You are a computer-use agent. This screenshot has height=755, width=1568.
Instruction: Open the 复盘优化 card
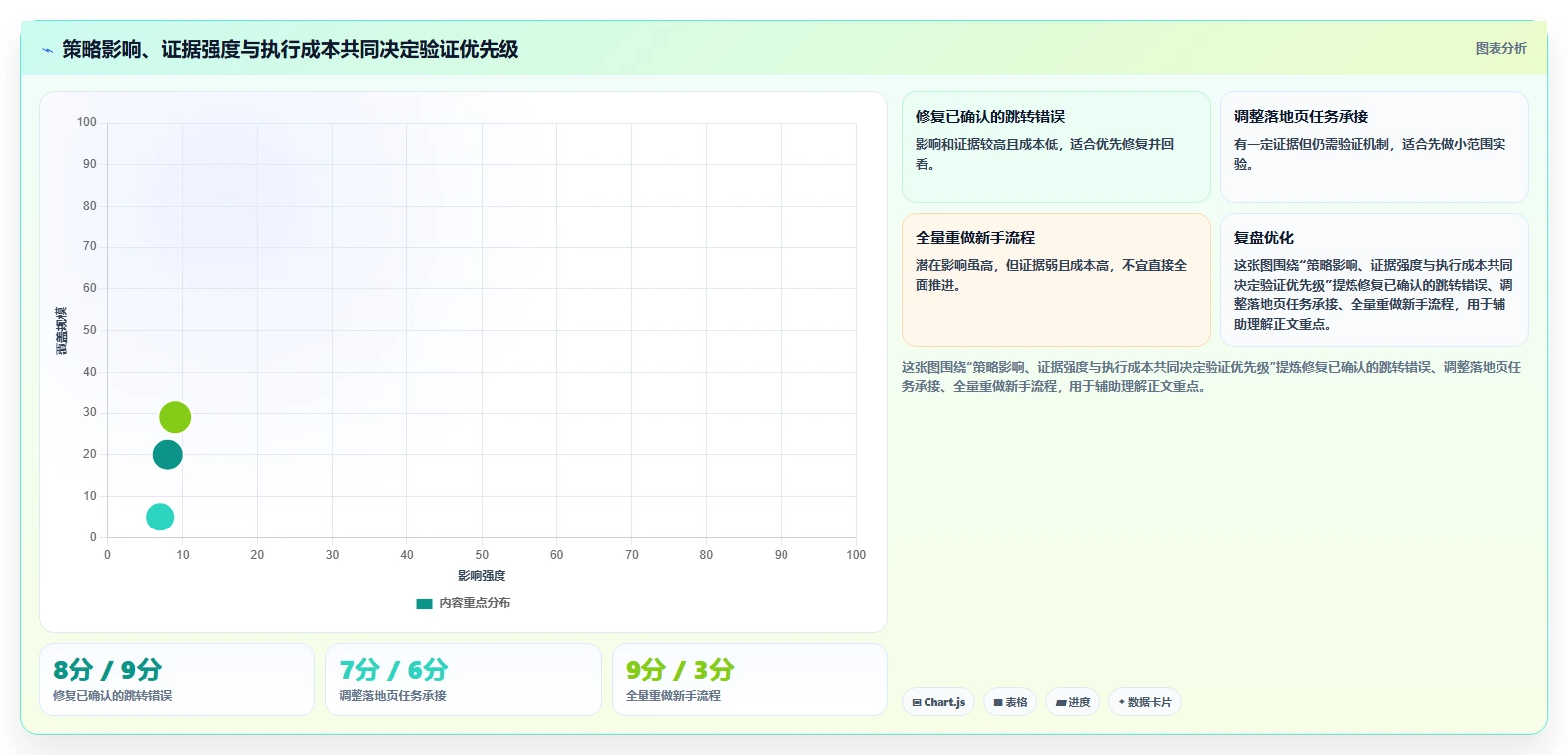click(1374, 279)
